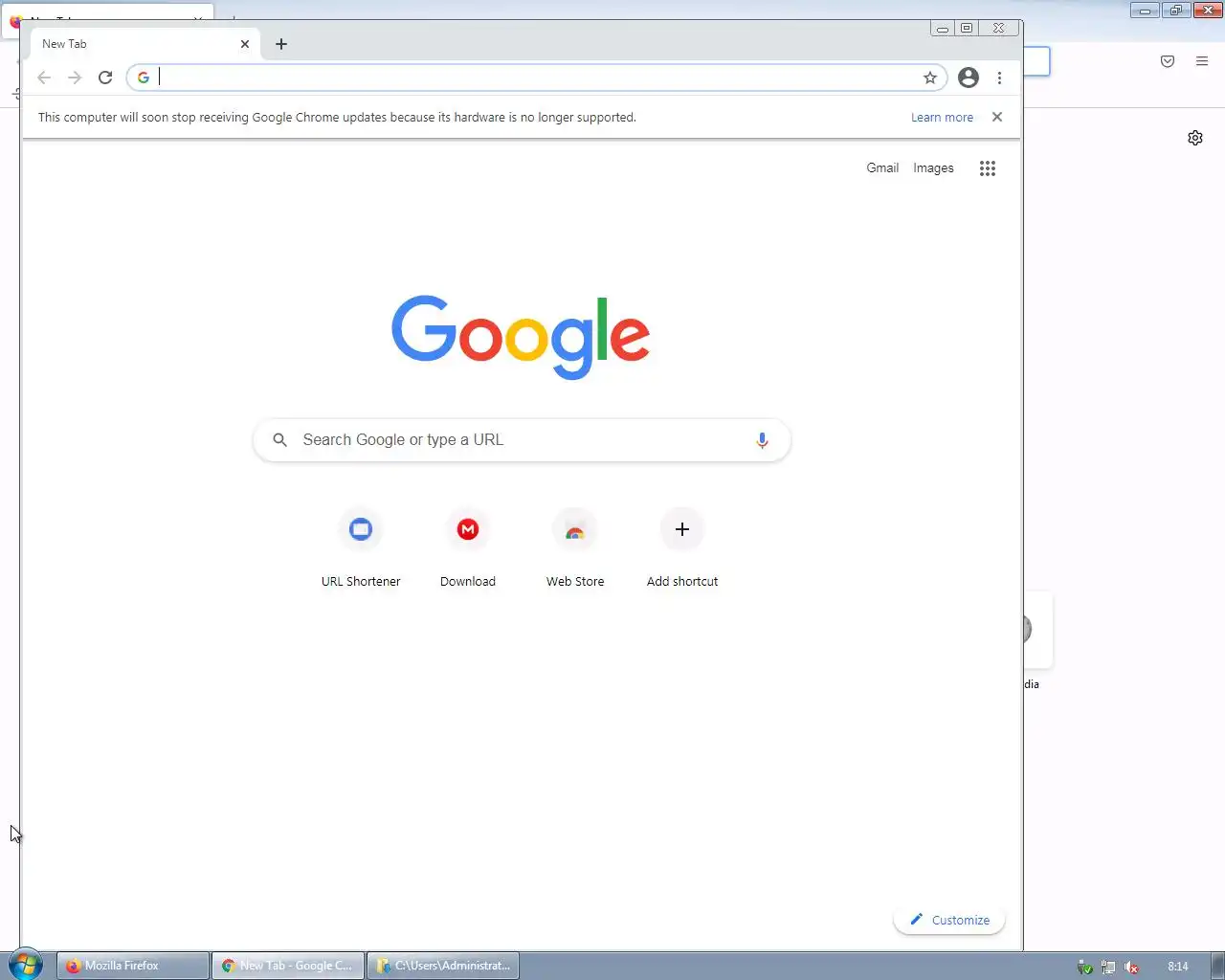Click the taskbar clock showing 8:14
Screen dimensions: 1225x980
pyautogui.click(x=1178, y=967)
